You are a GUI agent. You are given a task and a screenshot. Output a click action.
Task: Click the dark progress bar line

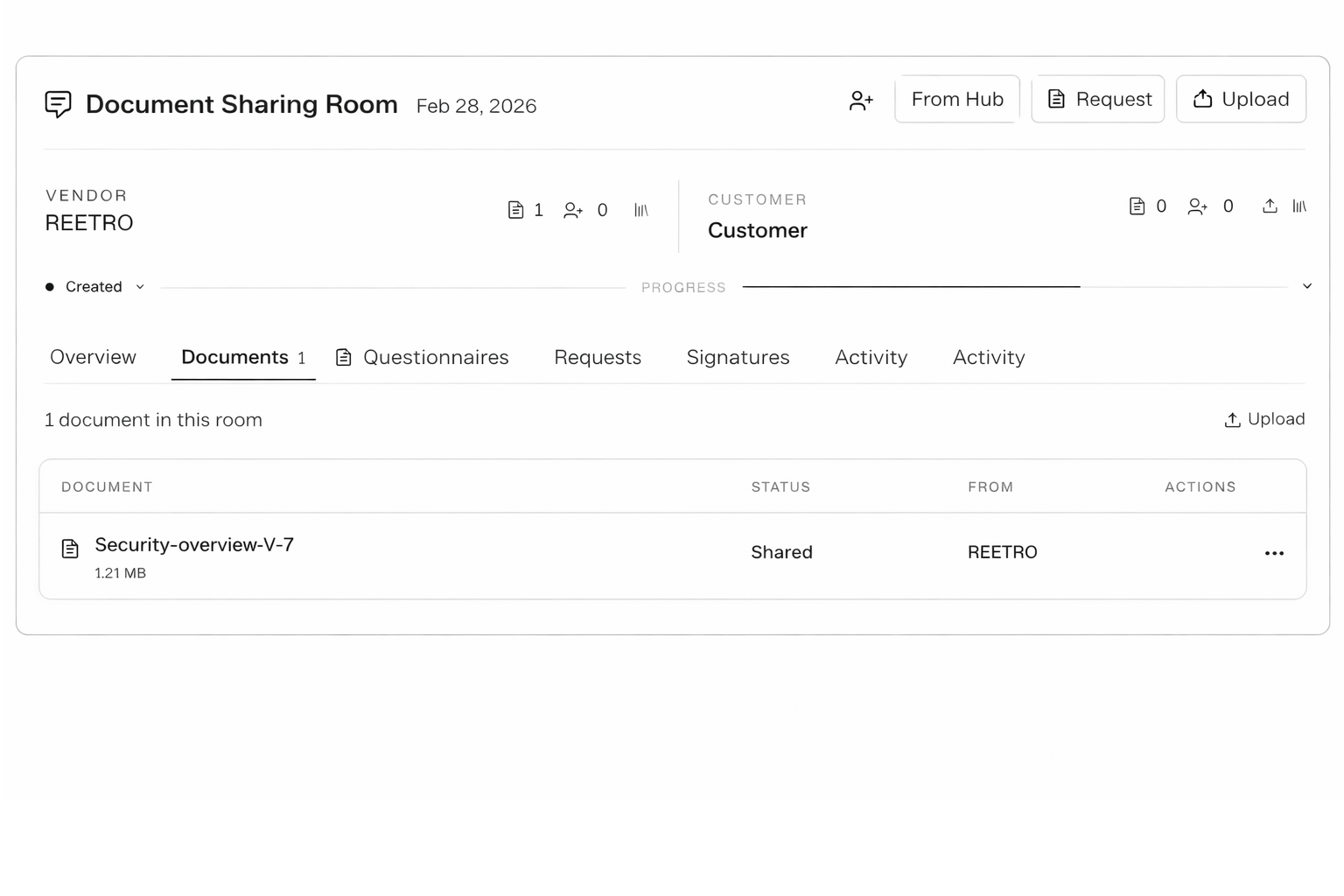click(911, 286)
